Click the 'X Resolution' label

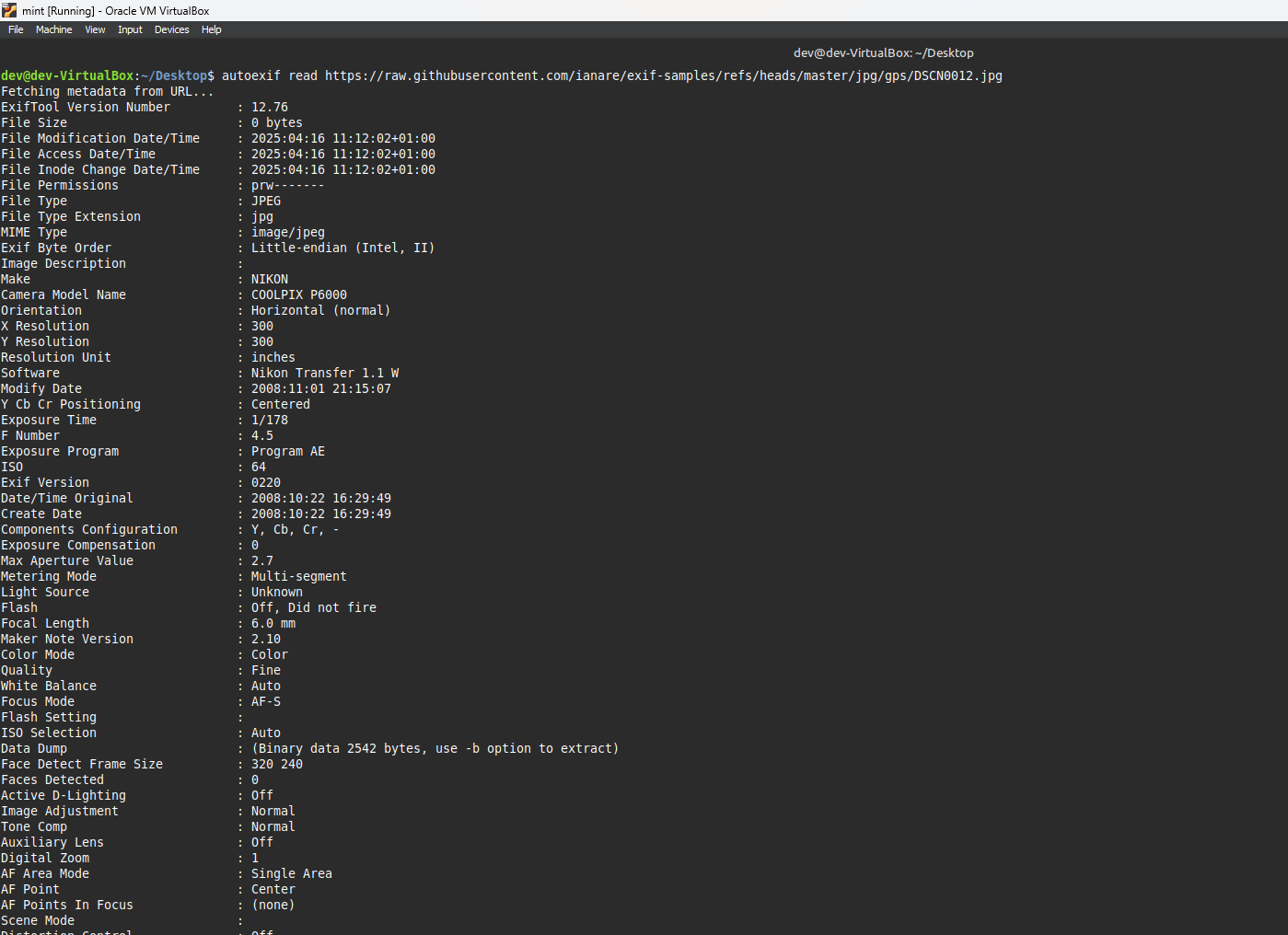45,326
